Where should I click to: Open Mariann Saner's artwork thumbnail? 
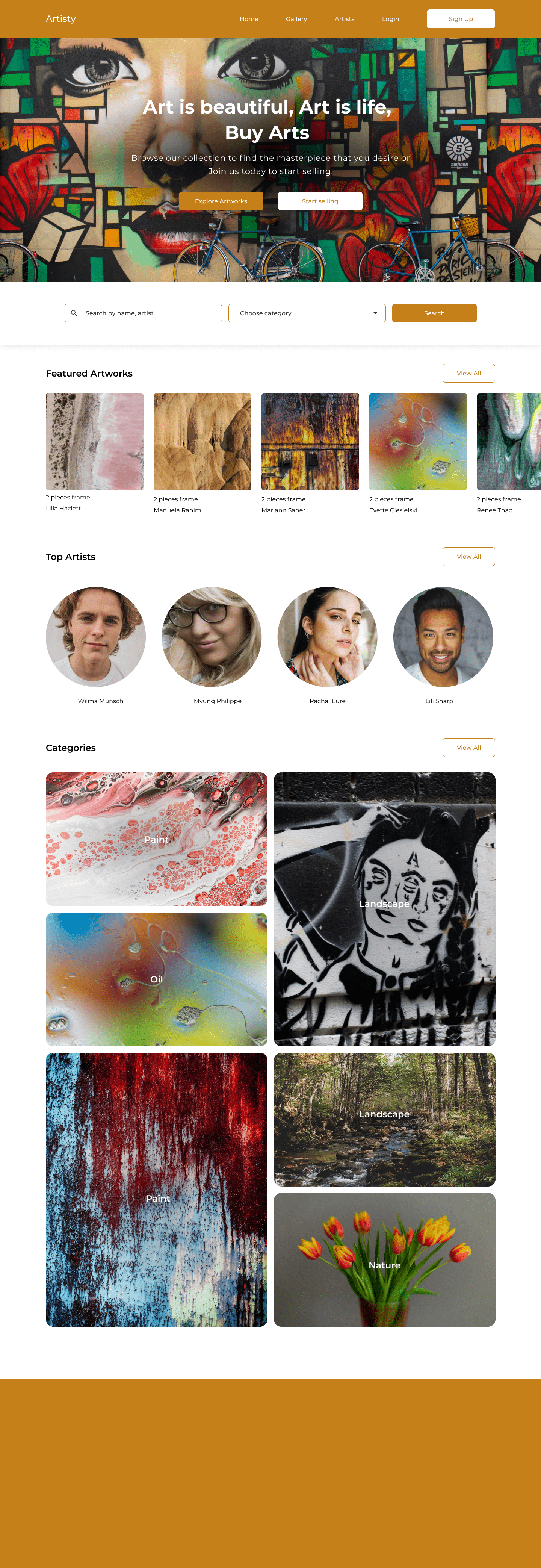point(310,441)
